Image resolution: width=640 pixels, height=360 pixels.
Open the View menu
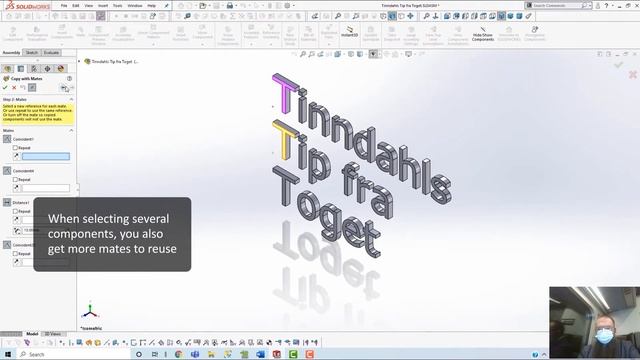[x=88, y=6]
